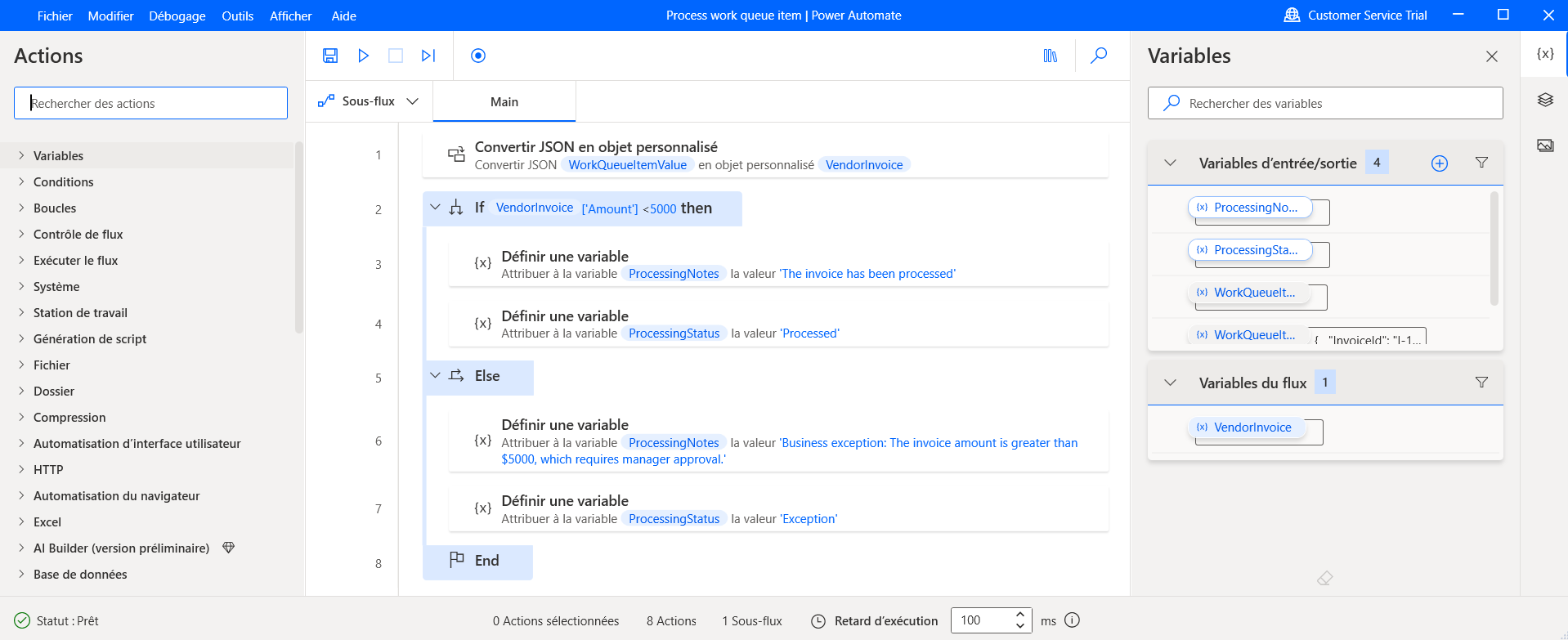Click the Retard d'exécution value field
Screen dimensions: 1568x640
point(982,620)
